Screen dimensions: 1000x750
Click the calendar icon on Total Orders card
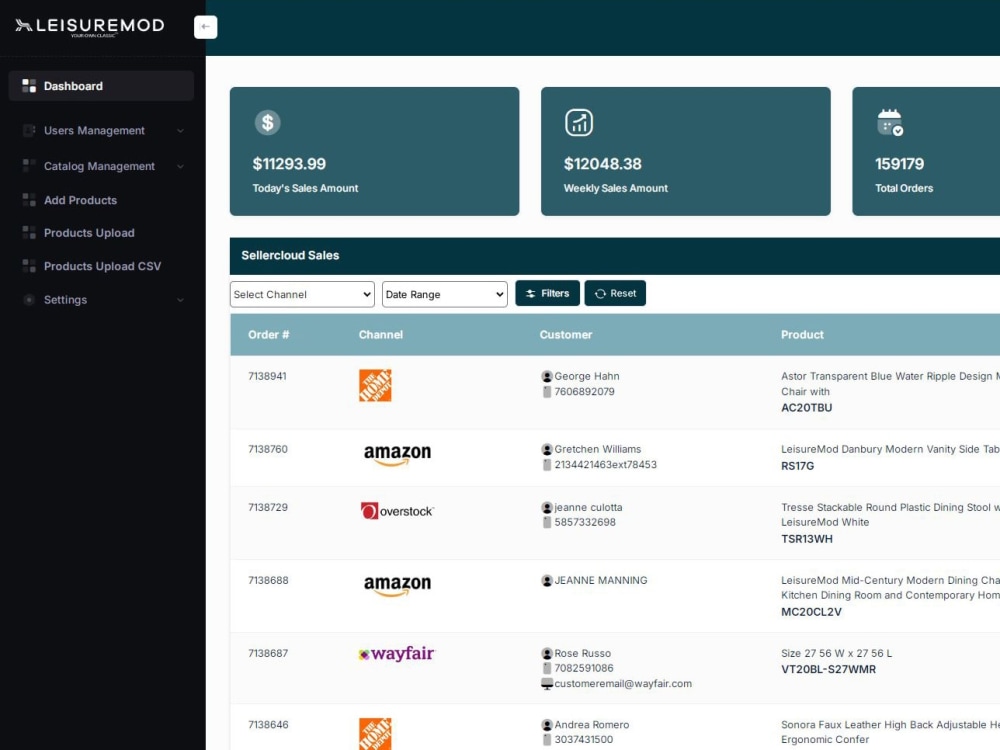pos(890,122)
